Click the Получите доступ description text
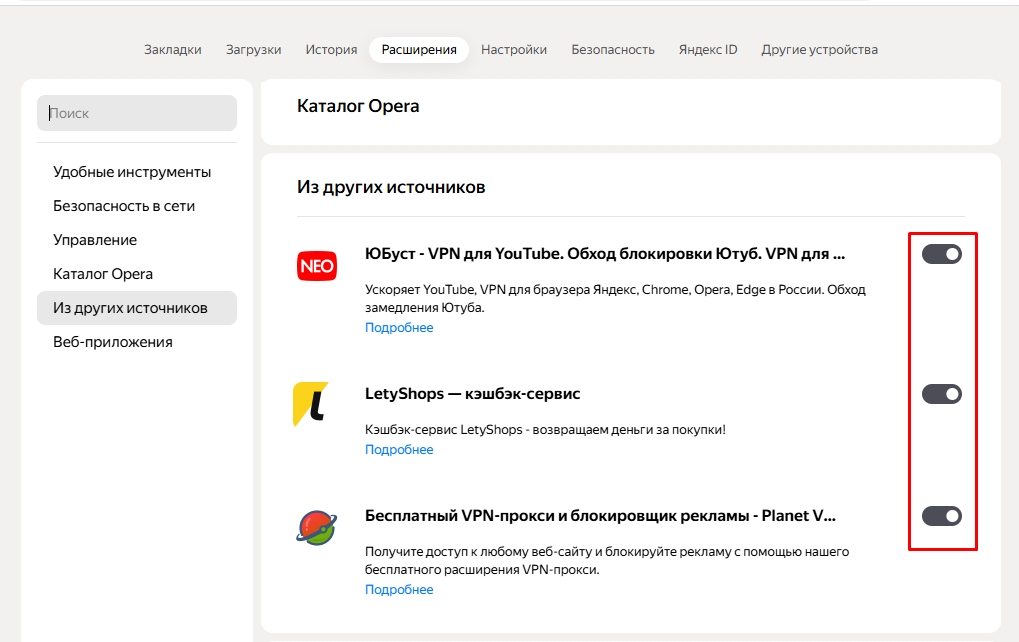This screenshot has width=1019, height=642. [x=607, y=561]
